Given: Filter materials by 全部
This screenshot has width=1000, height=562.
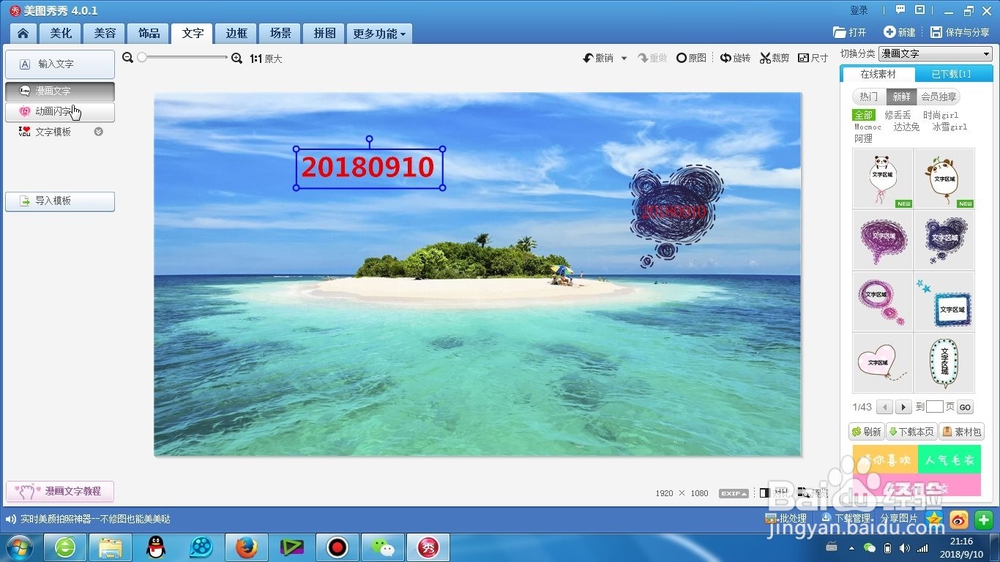Looking at the screenshot, I should click(864, 115).
